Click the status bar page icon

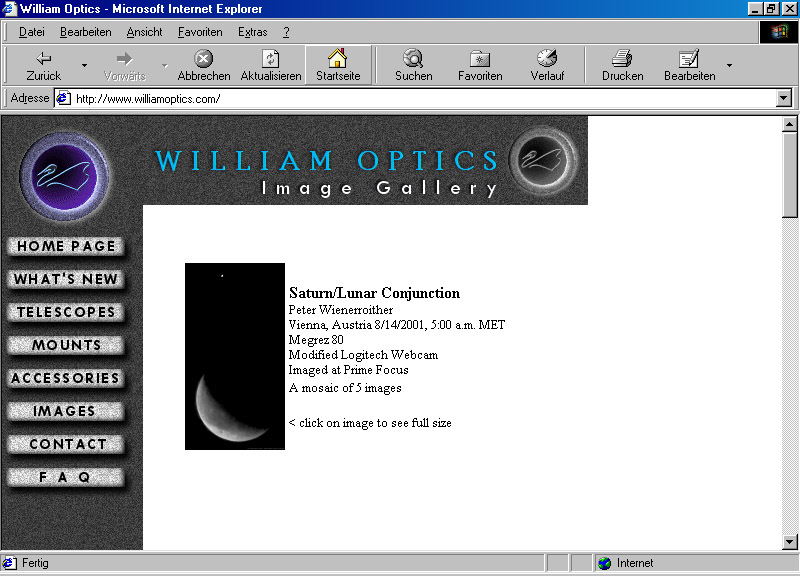coord(9,563)
